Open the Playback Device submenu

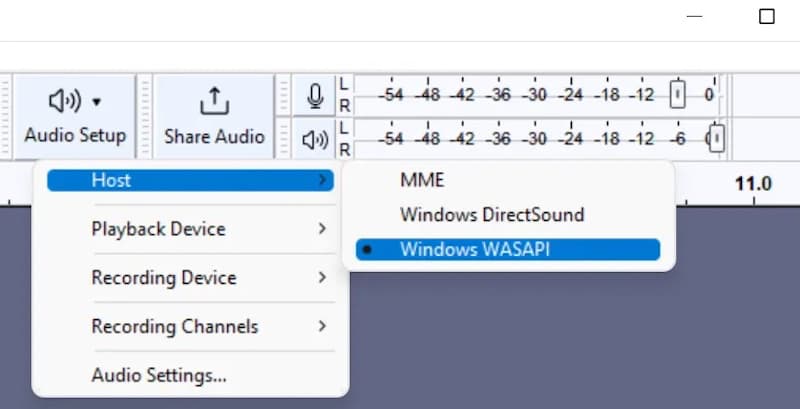[190, 229]
